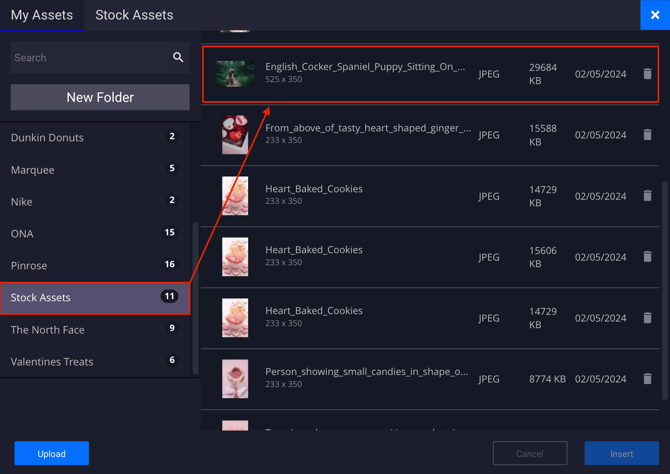Open the Valentines Treats folder
Screen dimensions: 670x474
(x=52, y=361)
